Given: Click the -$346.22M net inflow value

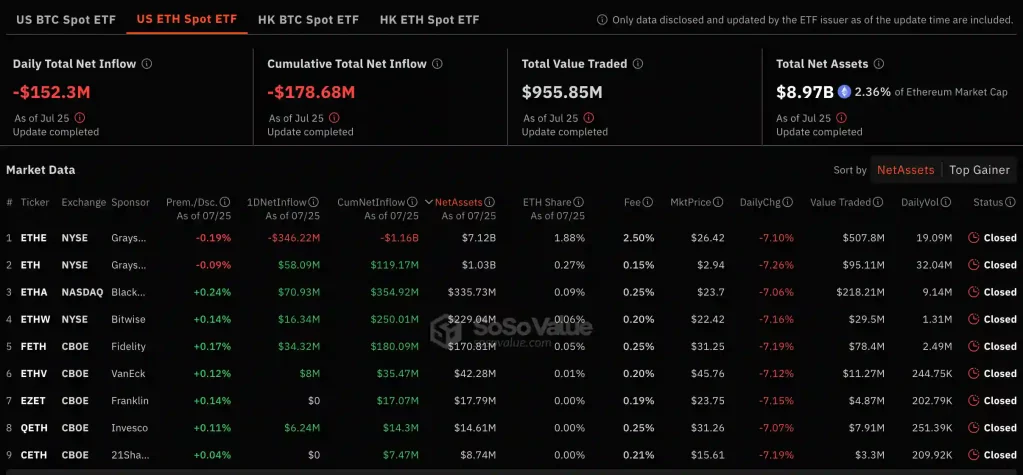Looking at the screenshot, I should (x=292, y=238).
